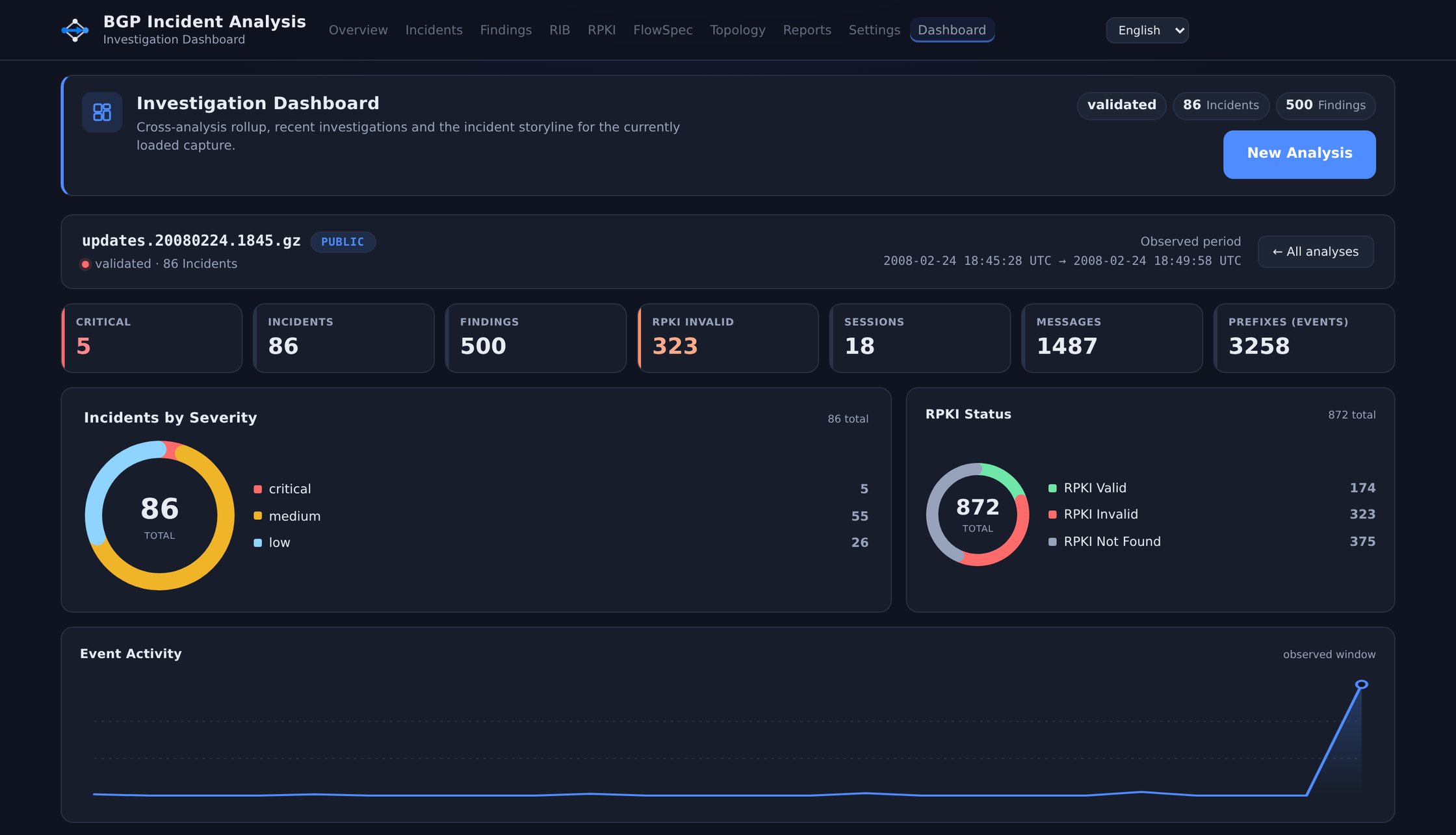The width and height of the screenshot is (1456, 835).
Task: Click the 86 Incidents pill
Action: pos(1221,105)
